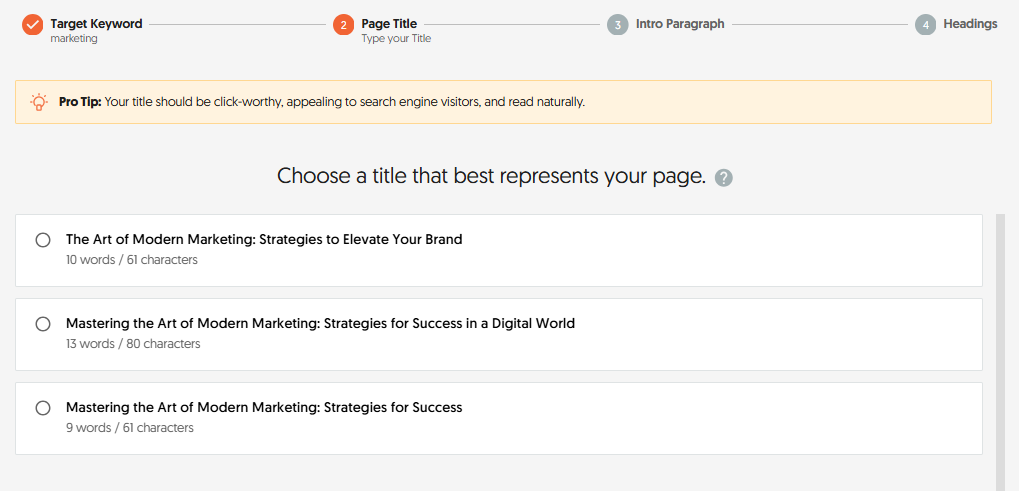This screenshot has width=1019, height=491.
Task: Click the title text ending "Strategies for Success"
Action: click(x=264, y=408)
